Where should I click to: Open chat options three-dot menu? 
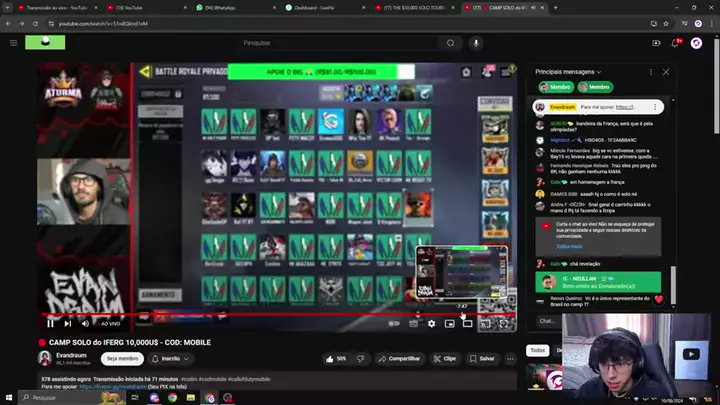coord(648,72)
